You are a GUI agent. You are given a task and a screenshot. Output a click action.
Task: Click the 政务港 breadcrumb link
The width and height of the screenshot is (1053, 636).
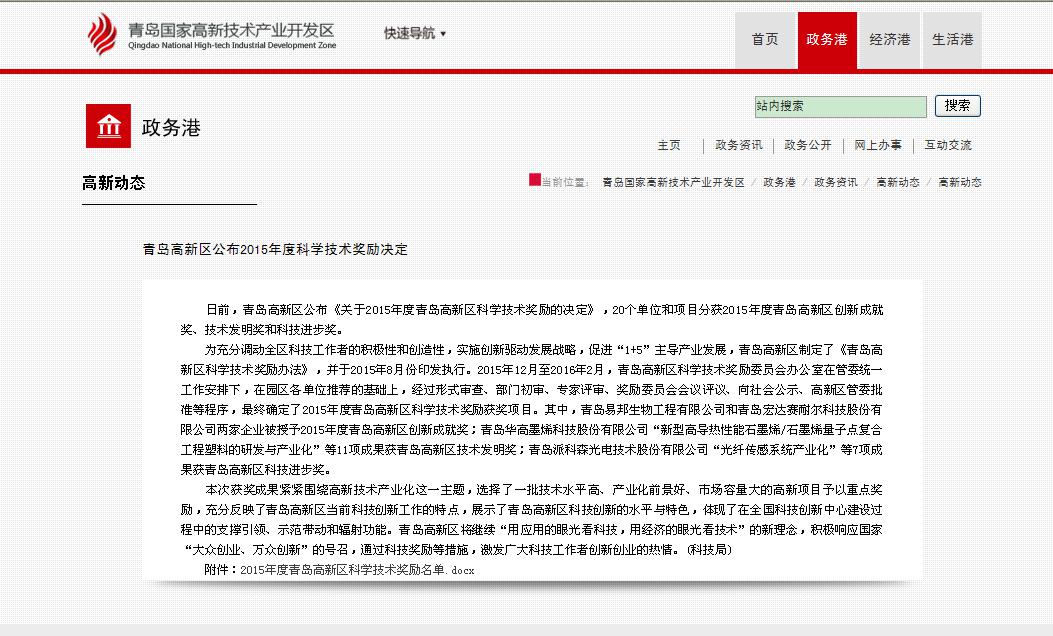point(780,182)
